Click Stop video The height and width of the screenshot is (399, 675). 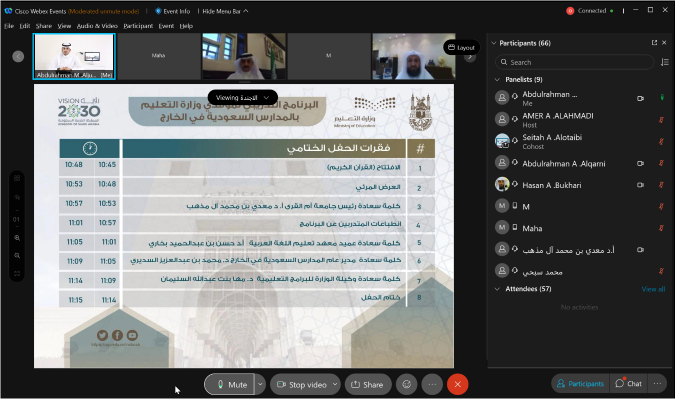[x=302, y=384]
